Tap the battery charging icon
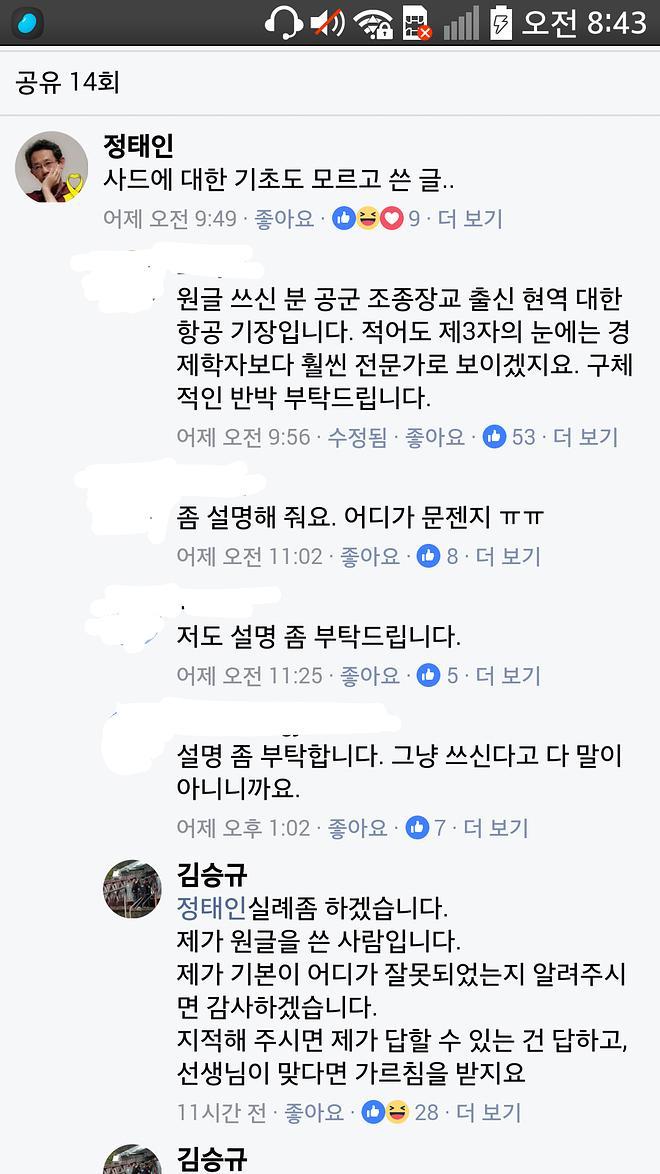This screenshot has width=660, height=1174. point(500,22)
